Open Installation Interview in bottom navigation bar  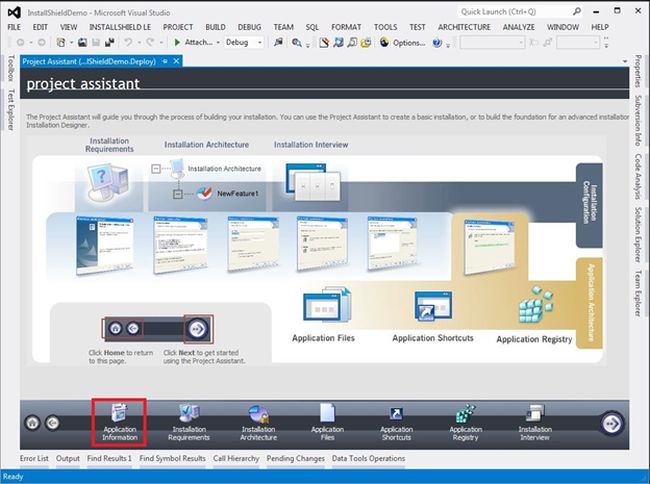click(x=535, y=423)
